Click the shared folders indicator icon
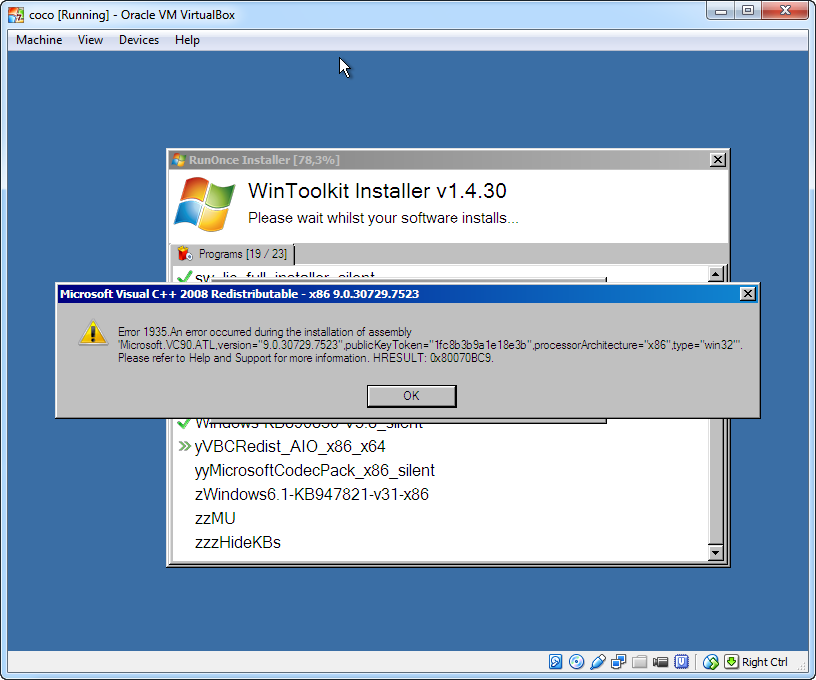Viewport: 816px width, 680px height. click(640, 661)
